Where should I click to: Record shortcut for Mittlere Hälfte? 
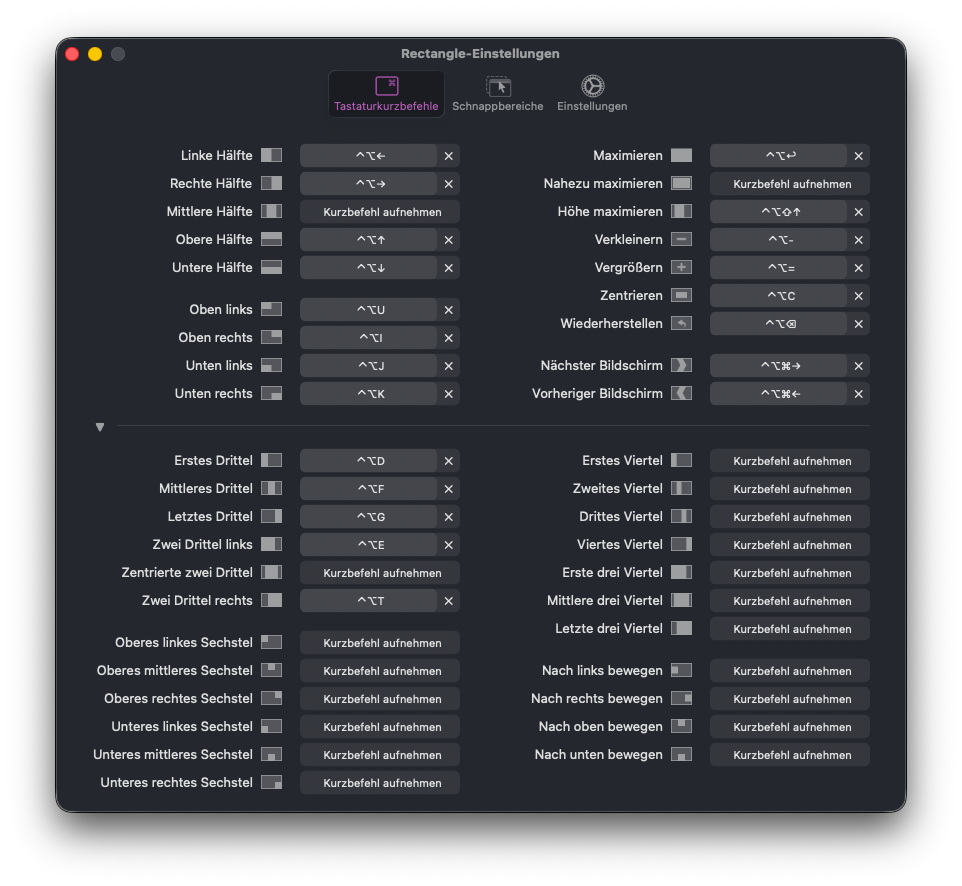pos(380,212)
